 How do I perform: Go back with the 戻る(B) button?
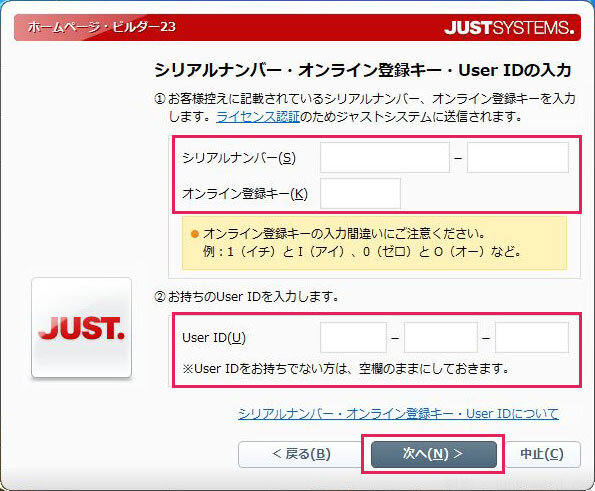[x=301, y=454]
